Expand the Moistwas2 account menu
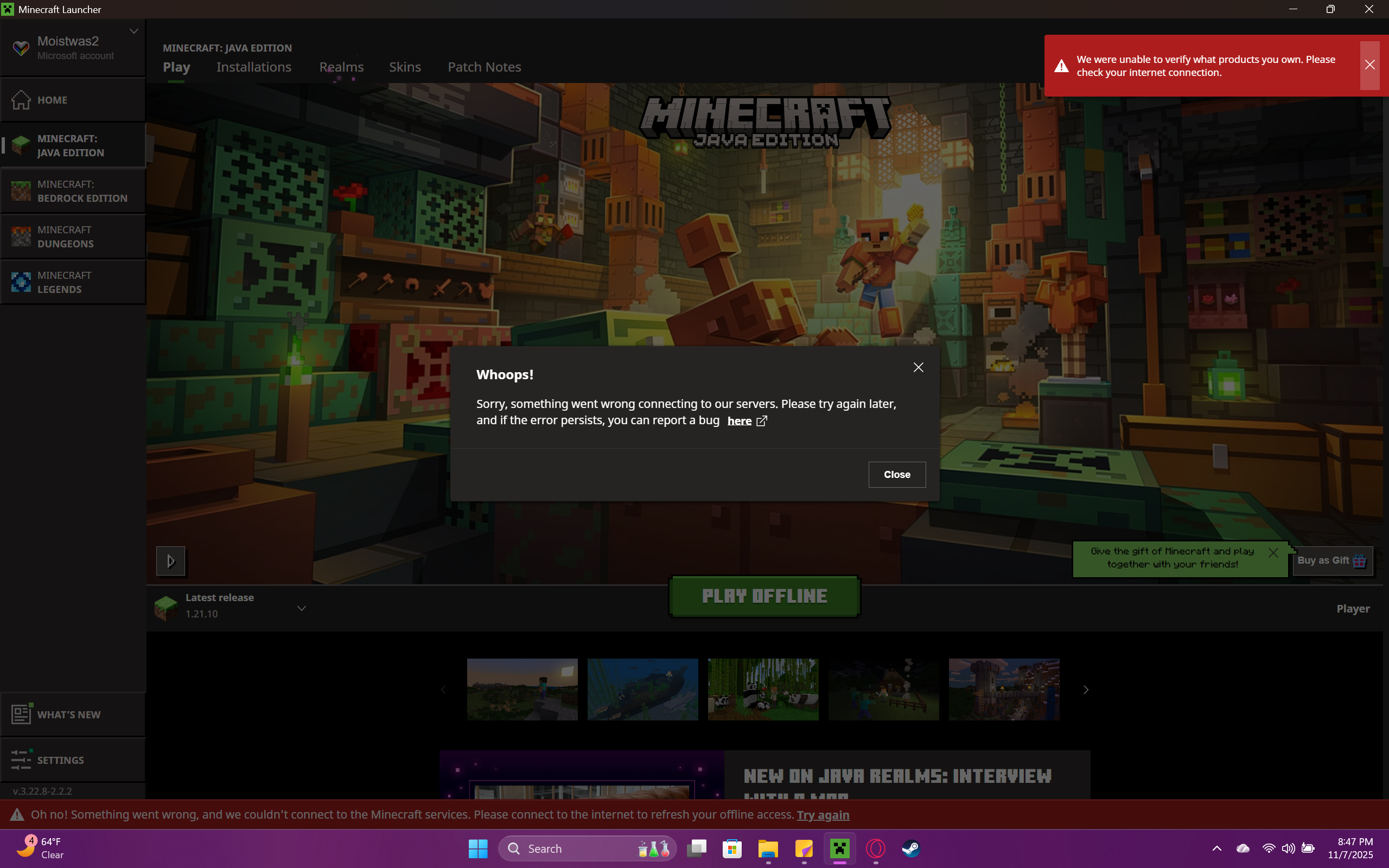Viewport: 1389px width, 868px height. (x=133, y=31)
